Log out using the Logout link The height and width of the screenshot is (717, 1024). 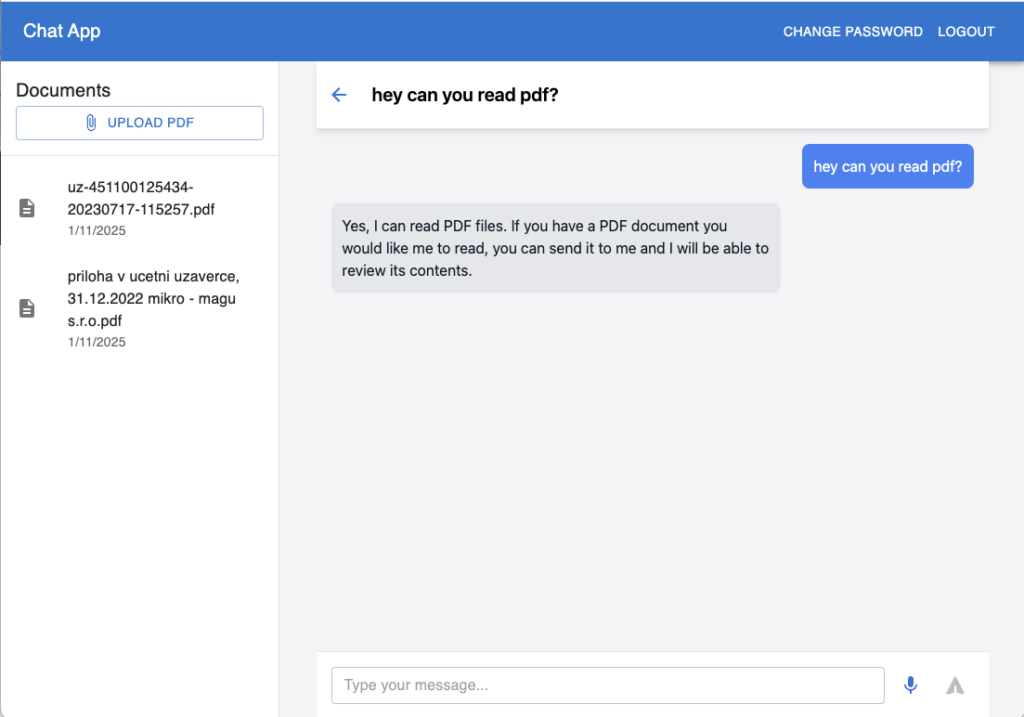965,31
